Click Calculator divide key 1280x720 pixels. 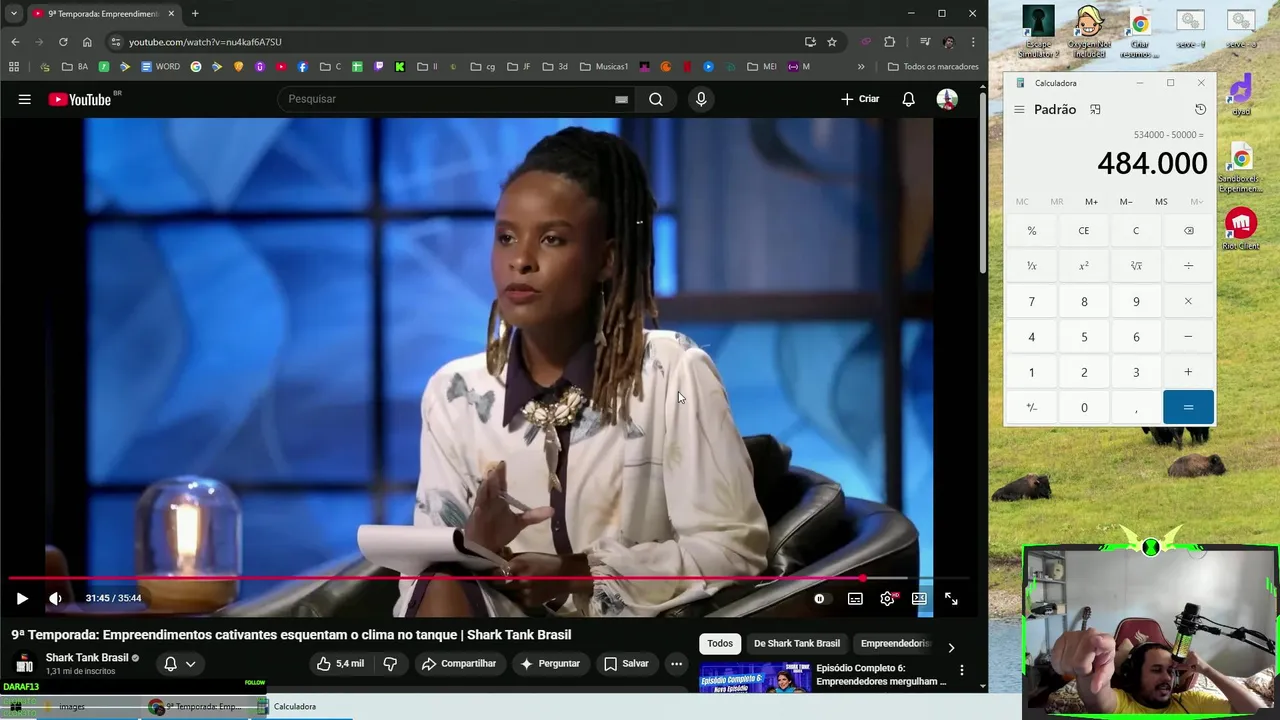pyautogui.click(x=1188, y=266)
